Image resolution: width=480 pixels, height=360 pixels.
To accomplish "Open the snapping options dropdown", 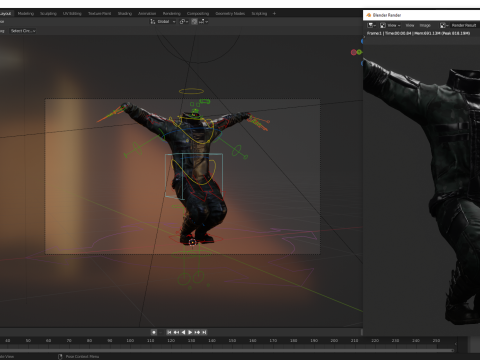I will pyautogui.click(x=204, y=22).
